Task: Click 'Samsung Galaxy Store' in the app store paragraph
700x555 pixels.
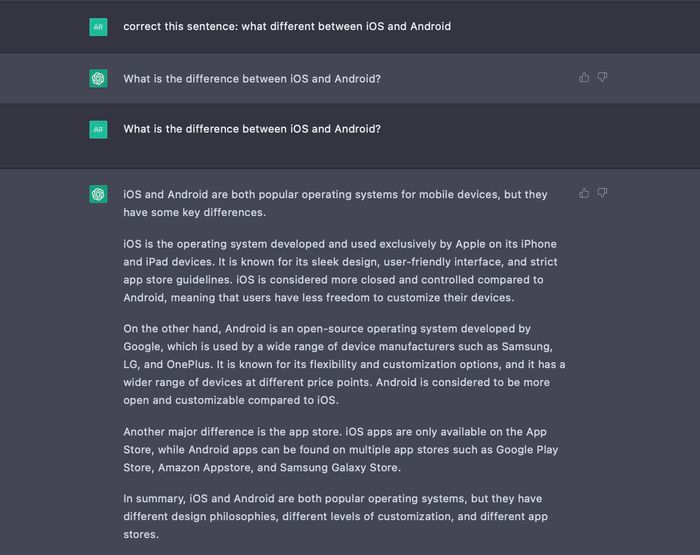Action: point(339,467)
